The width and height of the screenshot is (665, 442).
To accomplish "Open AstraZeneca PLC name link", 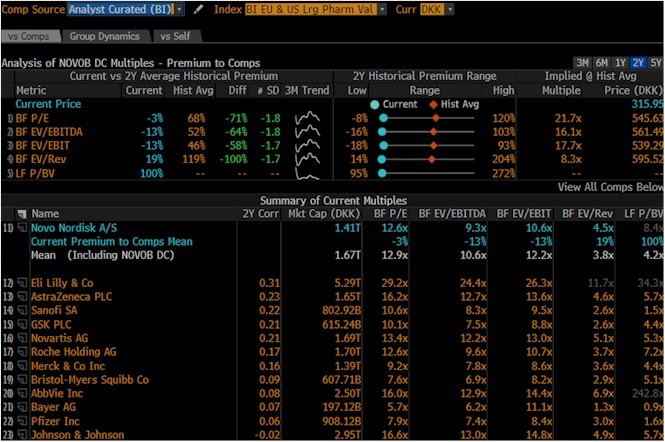I will (x=71, y=297).
